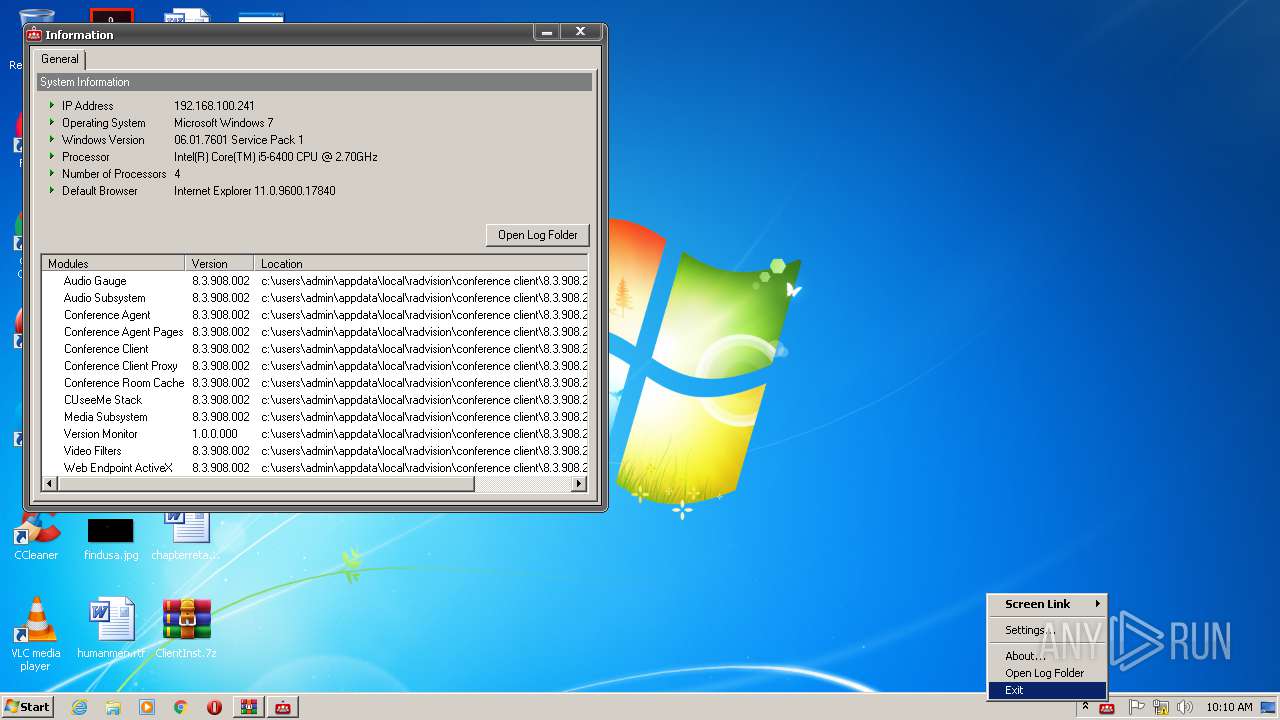
Task: Select the Conference Room Cache row
Action: pos(314,383)
